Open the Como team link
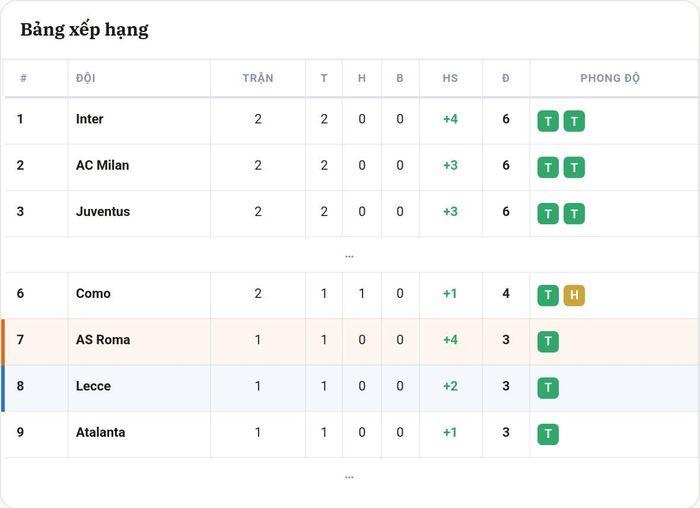Image resolution: width=700 pixels, height=508 pixels. point(93,294)
